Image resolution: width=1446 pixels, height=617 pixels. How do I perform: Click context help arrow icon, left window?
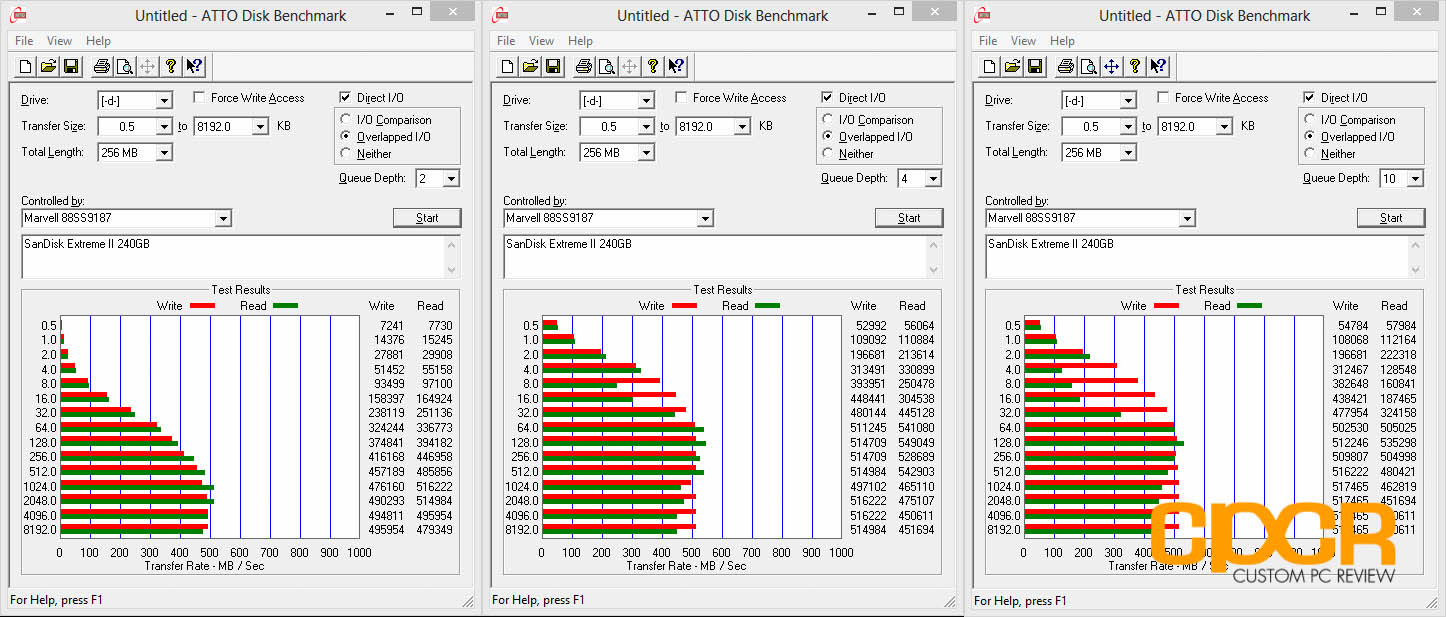coord(194,66)
